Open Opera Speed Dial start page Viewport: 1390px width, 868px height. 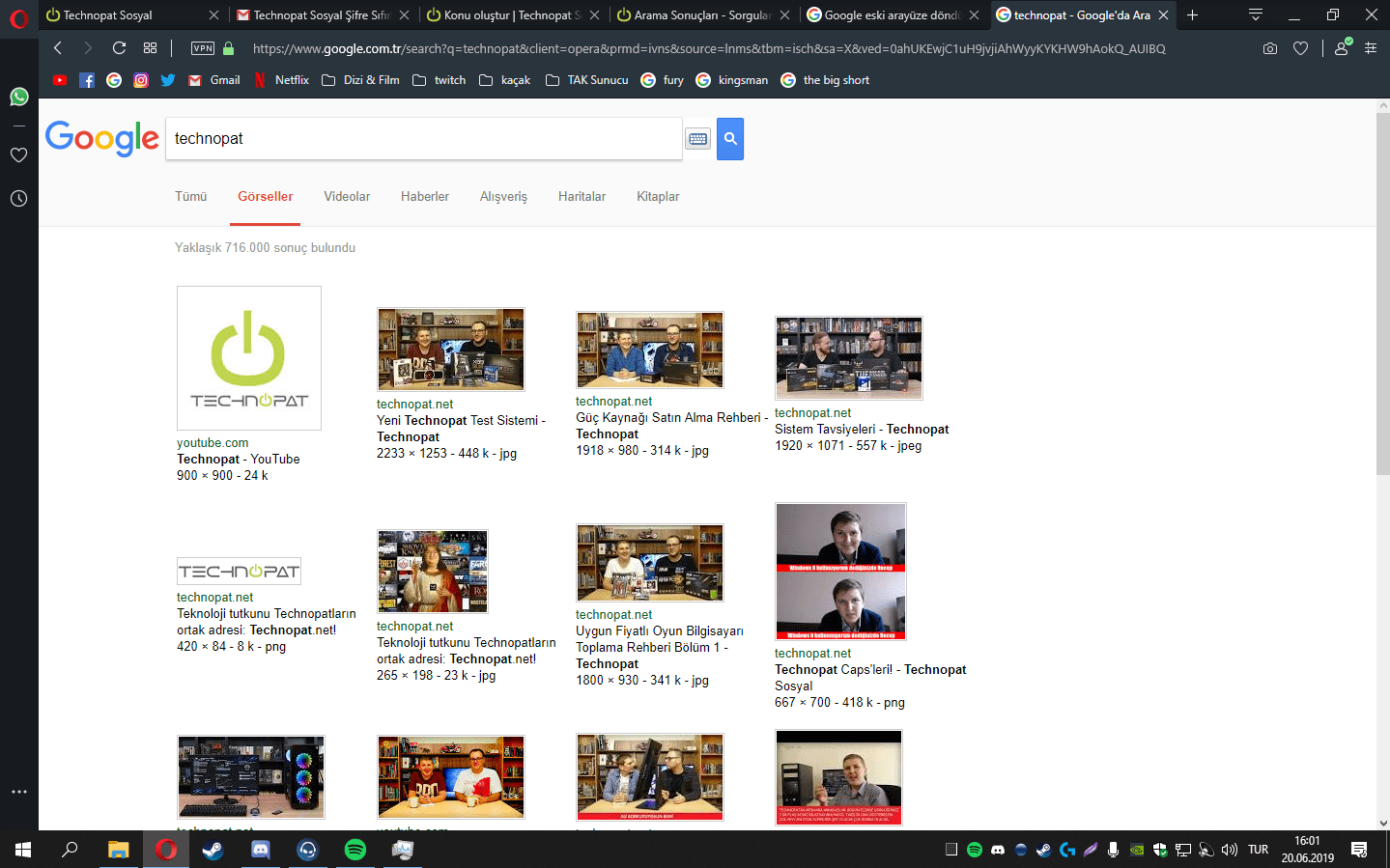[150, 48]
